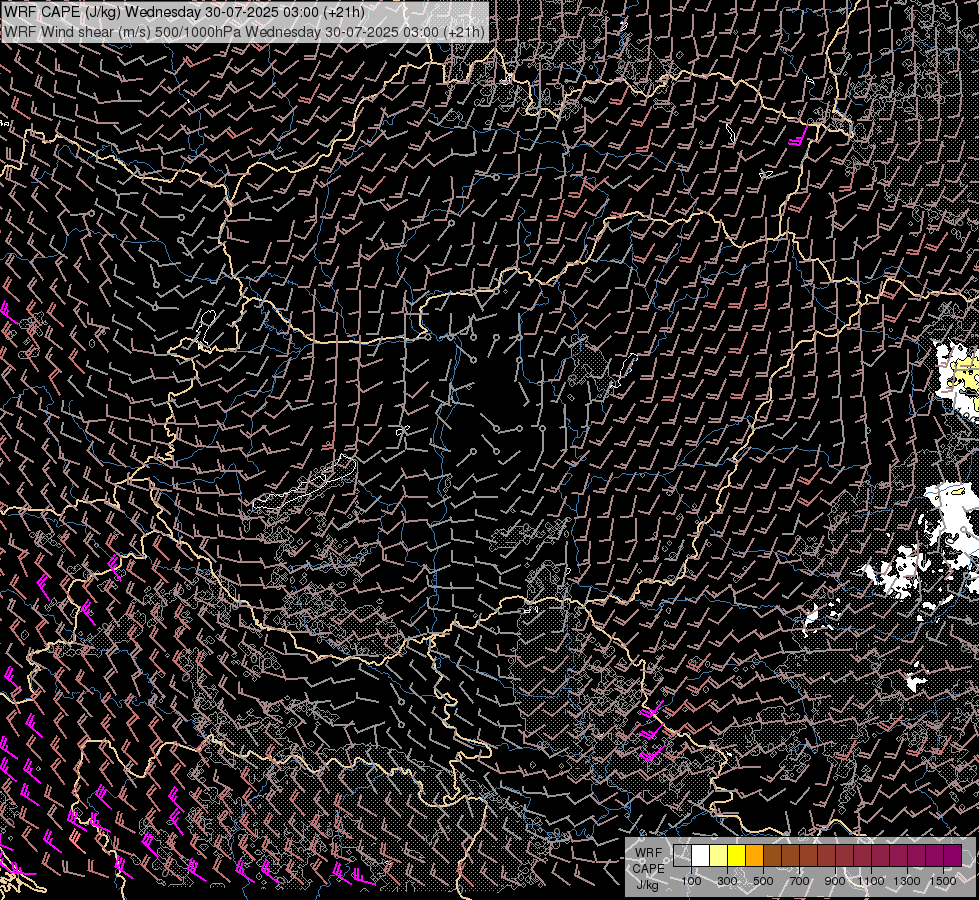Click the magenta-purple swatch at 1500
Screen dimensions: 979x900
click(953, 856)
